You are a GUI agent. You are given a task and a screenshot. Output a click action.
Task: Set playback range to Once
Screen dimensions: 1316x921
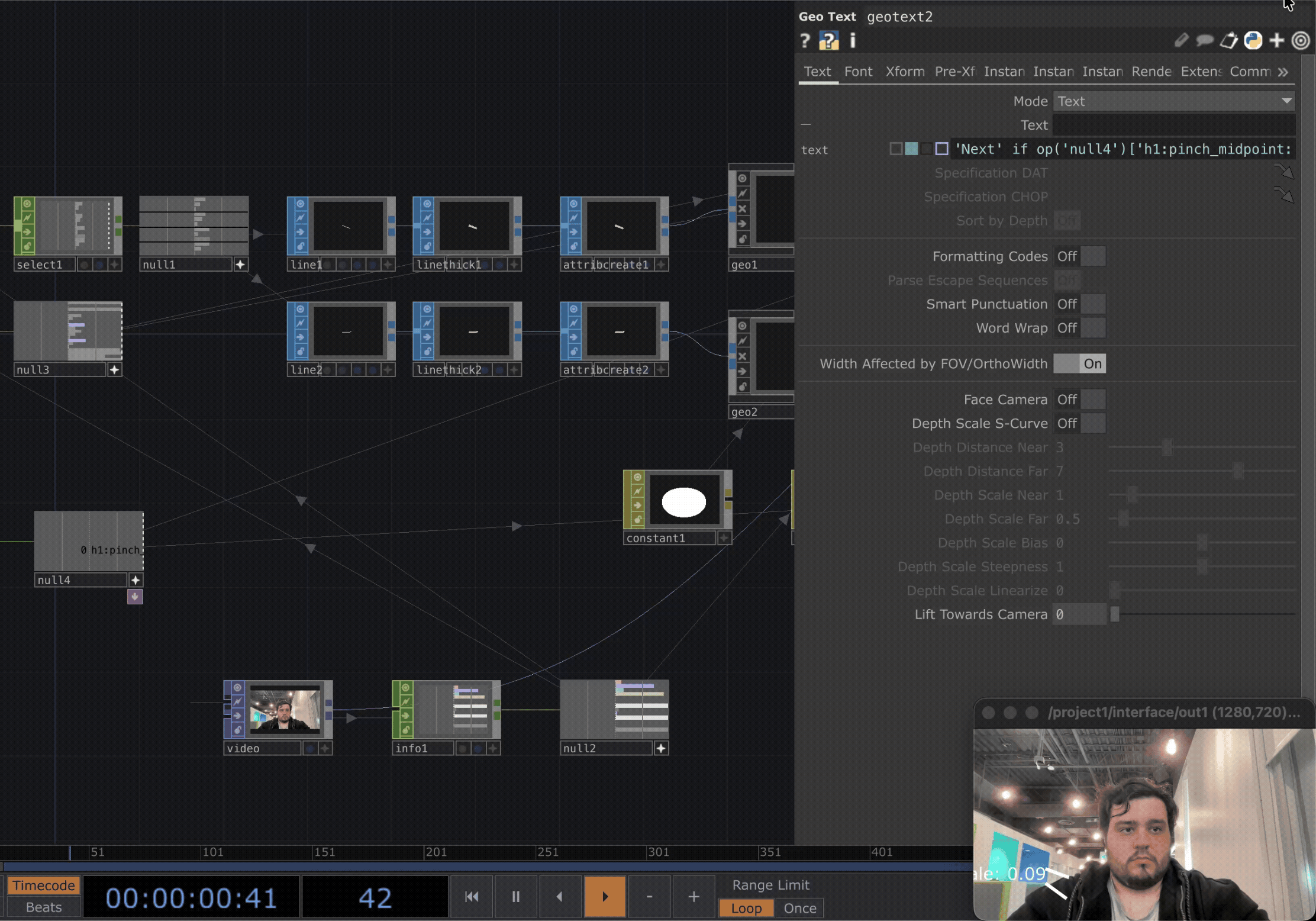coord(799,908)
